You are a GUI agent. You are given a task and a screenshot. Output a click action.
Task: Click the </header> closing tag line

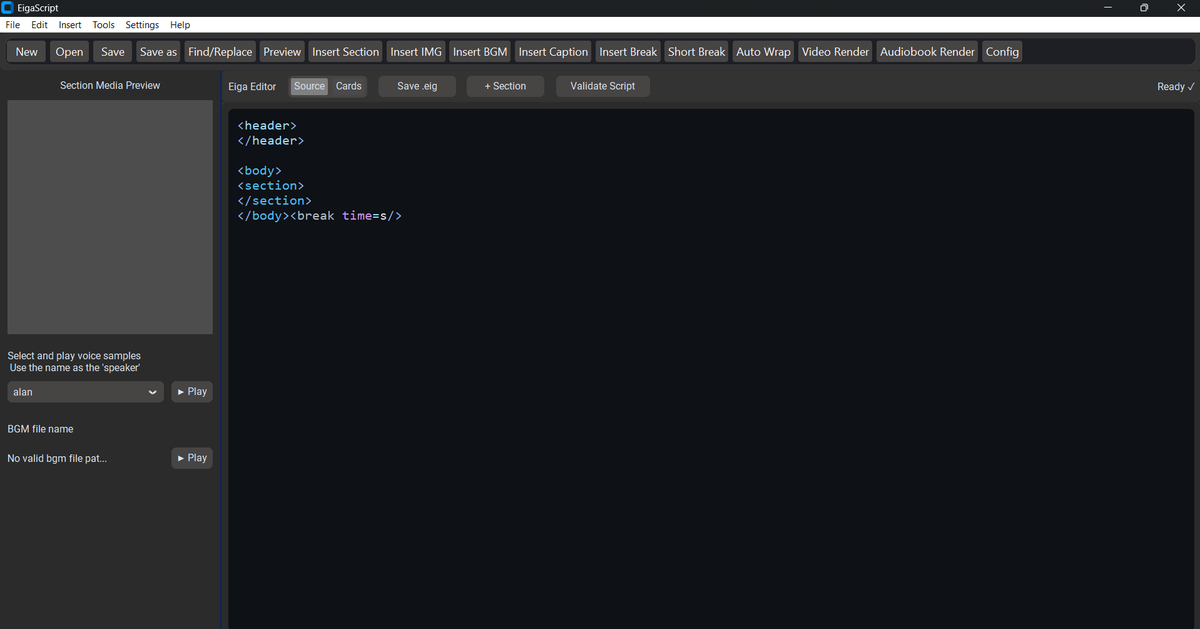click(x=271, y=141)
